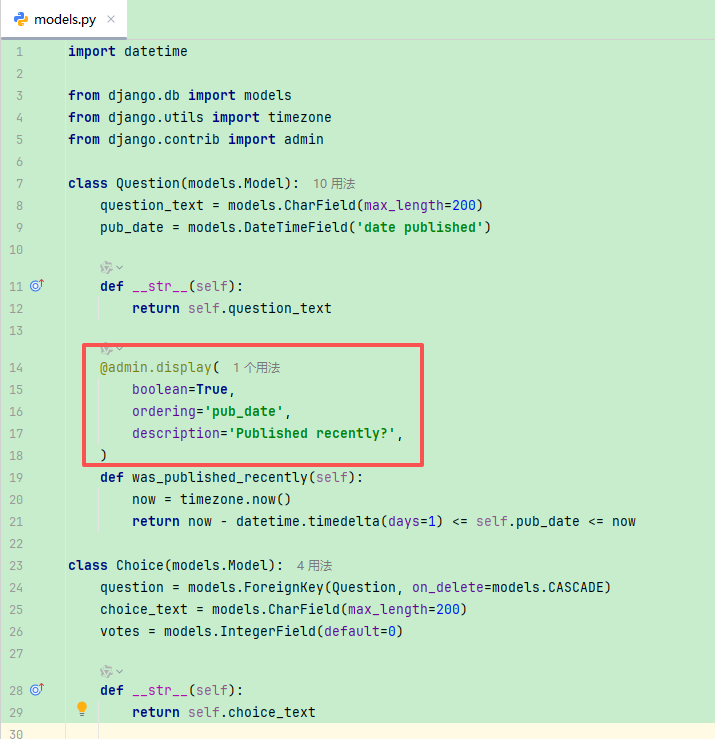
Task: Click the '1 个用法' usages hint
Action: coord(257,368)
